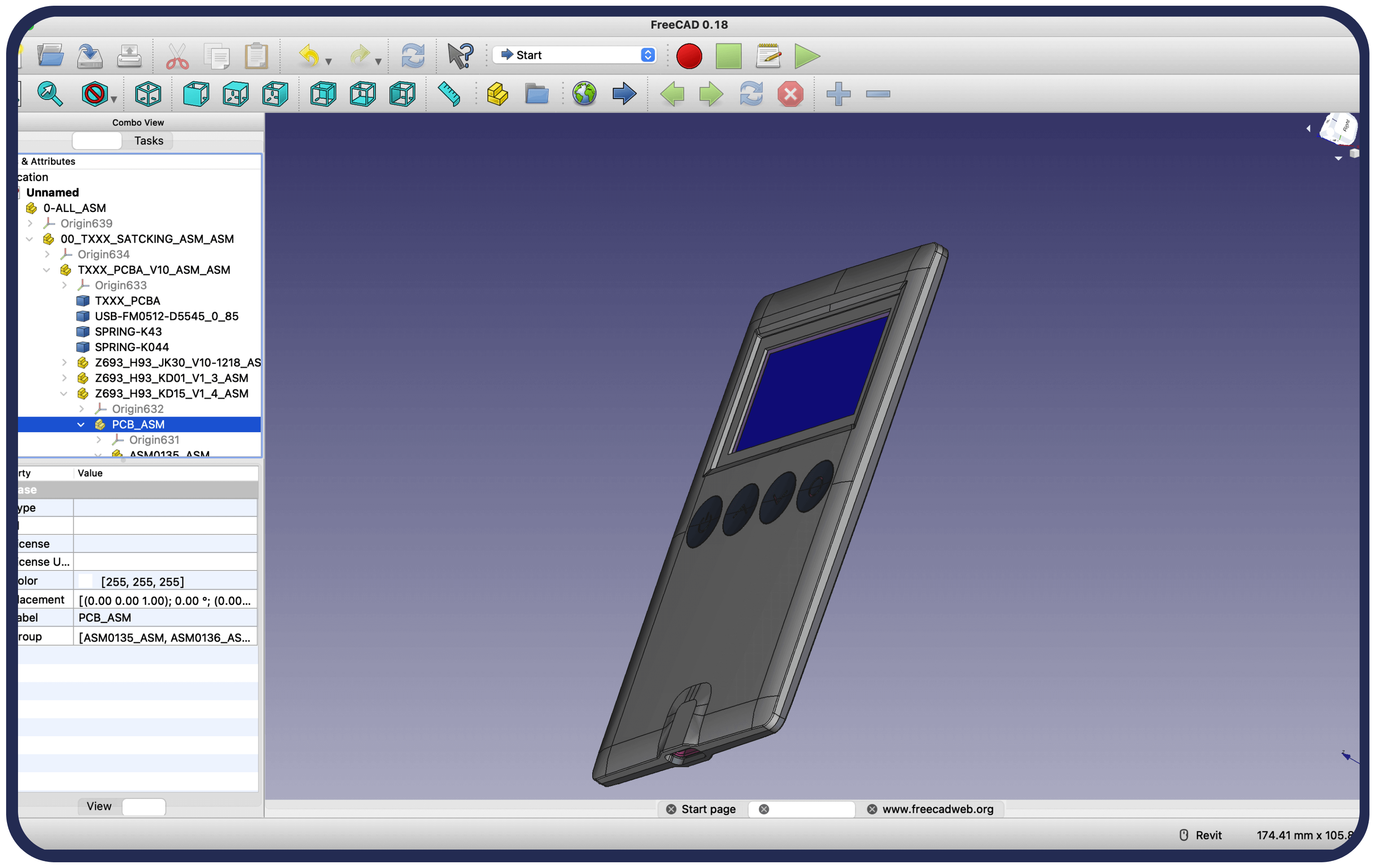This screenshot has width=1376, height=868.
Task: Select the SPRING-K43 tree item
Action: point(128,331)
